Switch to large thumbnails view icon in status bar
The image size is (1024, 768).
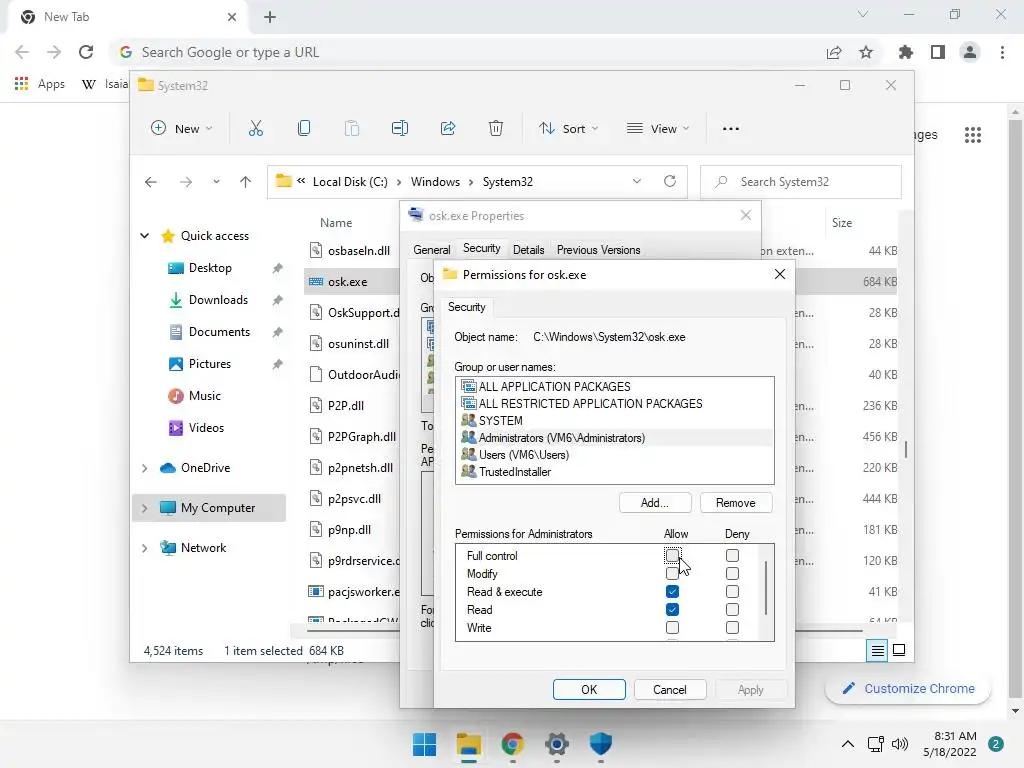pos(899,650)
